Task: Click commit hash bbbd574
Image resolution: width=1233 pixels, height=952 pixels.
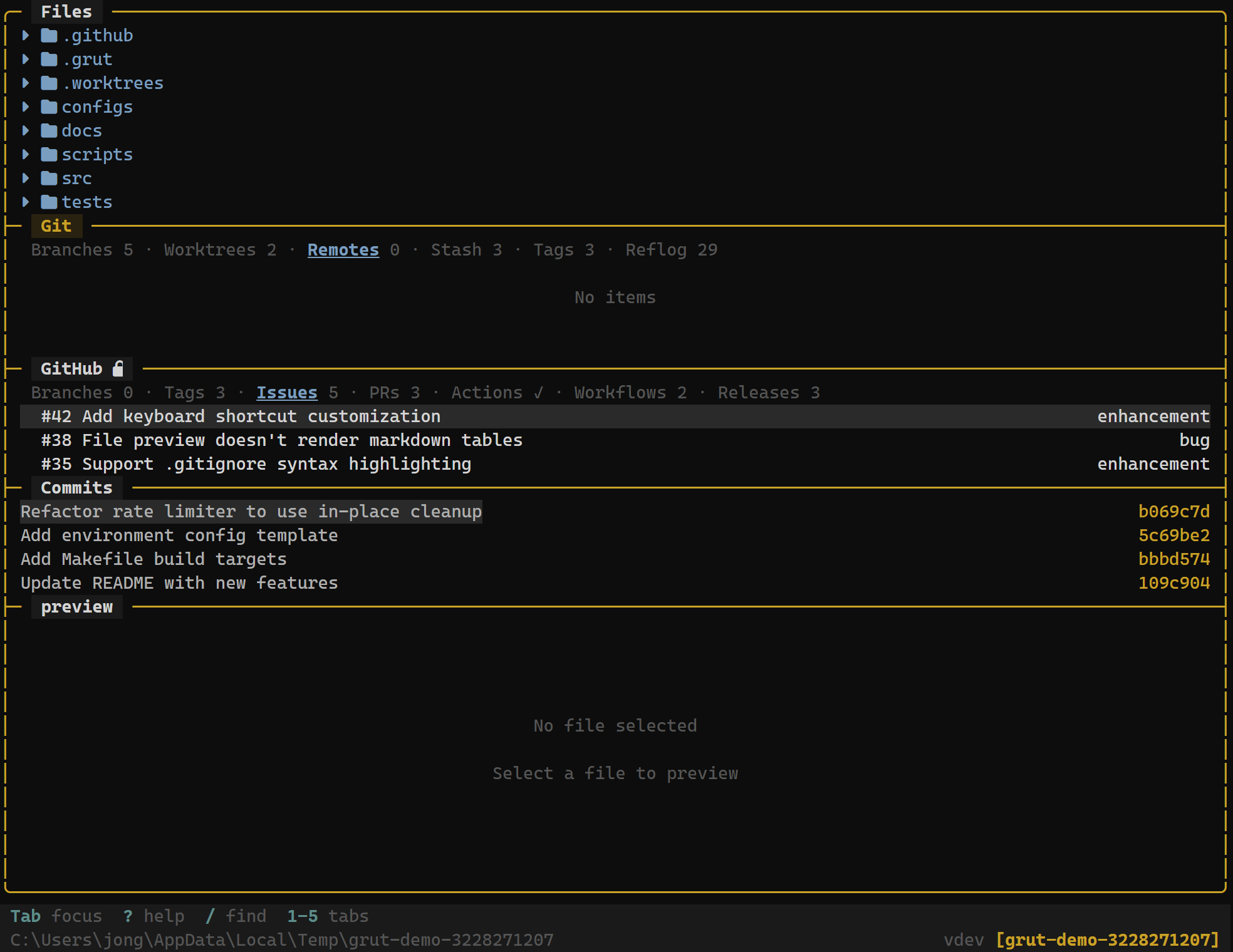Action: tap(1174, 559)
